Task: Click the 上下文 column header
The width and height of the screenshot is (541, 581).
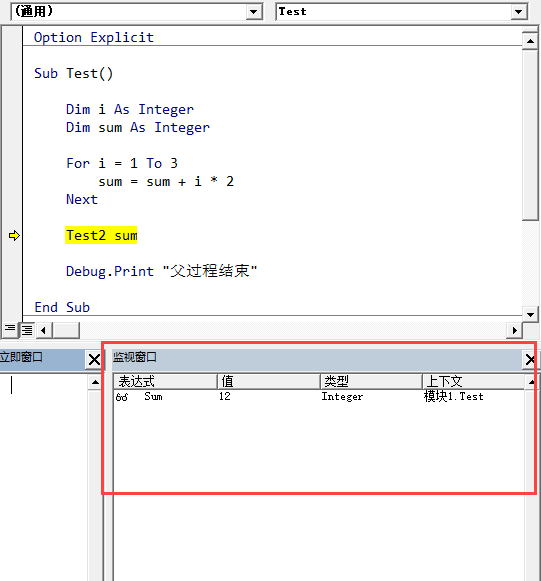Action: [x=474, y=381]
